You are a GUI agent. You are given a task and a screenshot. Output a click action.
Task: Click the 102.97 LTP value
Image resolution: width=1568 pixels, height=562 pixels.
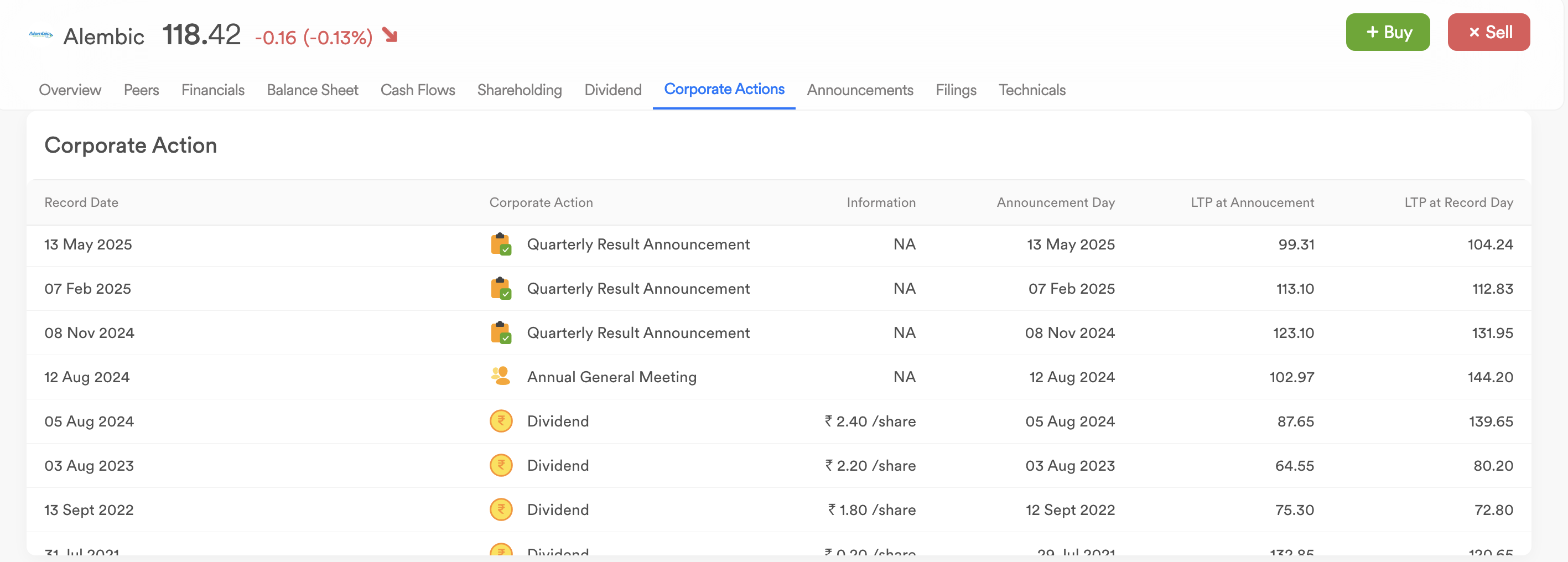click(x=1292, y=377)
